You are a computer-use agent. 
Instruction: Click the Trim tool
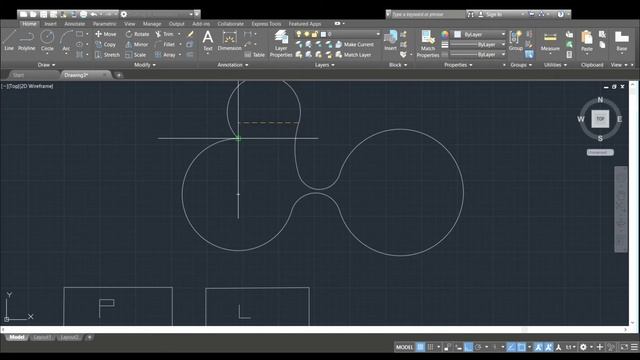click(x=164, y=34)
